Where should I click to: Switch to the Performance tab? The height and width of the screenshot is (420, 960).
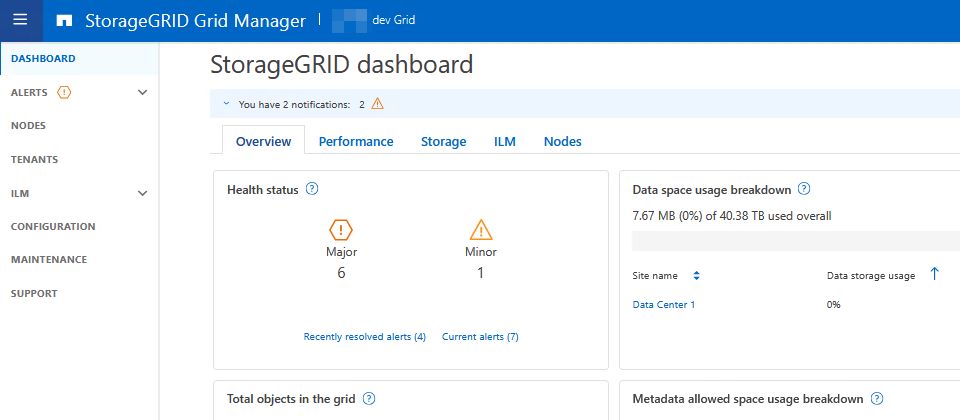(x=356, y=141)
